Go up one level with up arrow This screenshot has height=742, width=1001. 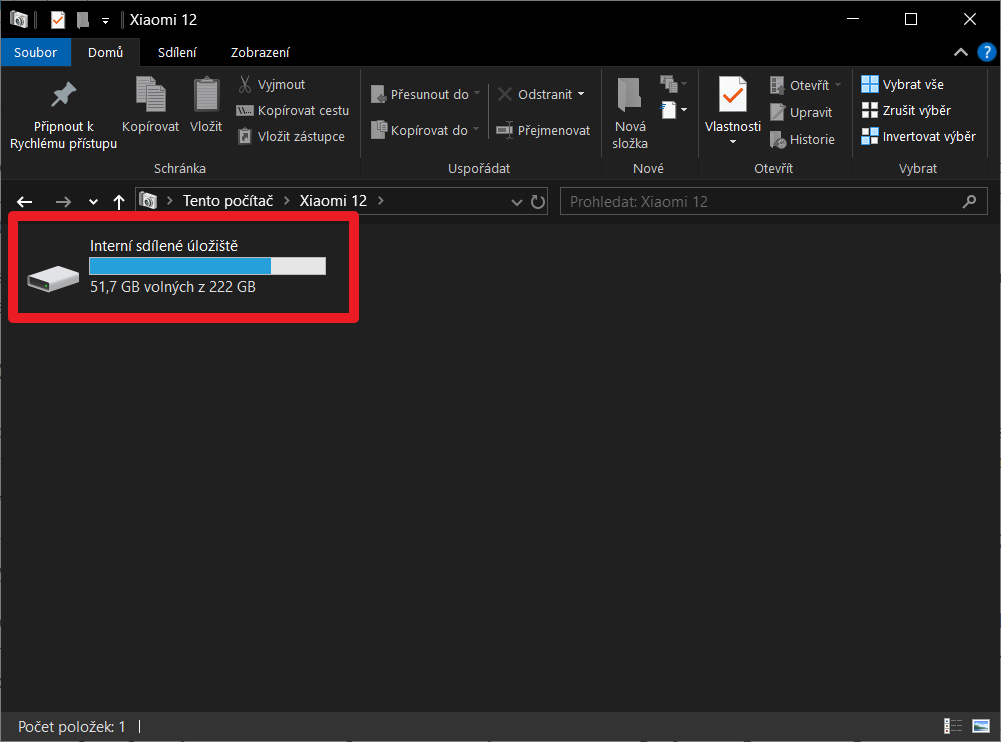pos(119,202)
